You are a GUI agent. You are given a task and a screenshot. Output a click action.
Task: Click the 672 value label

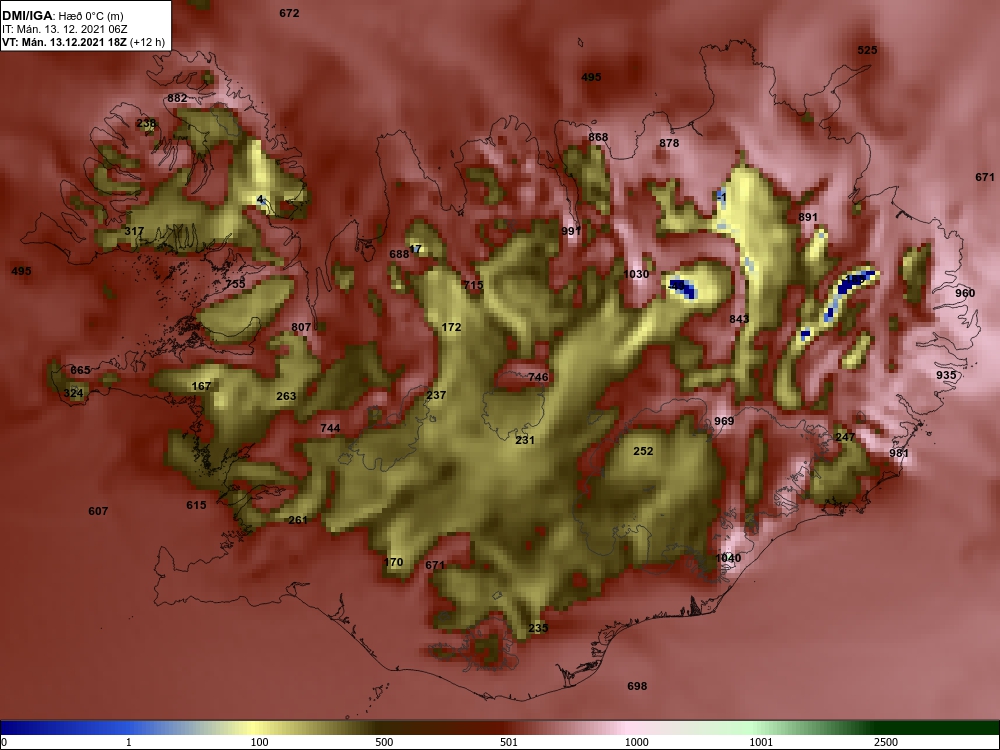point(290,13)
